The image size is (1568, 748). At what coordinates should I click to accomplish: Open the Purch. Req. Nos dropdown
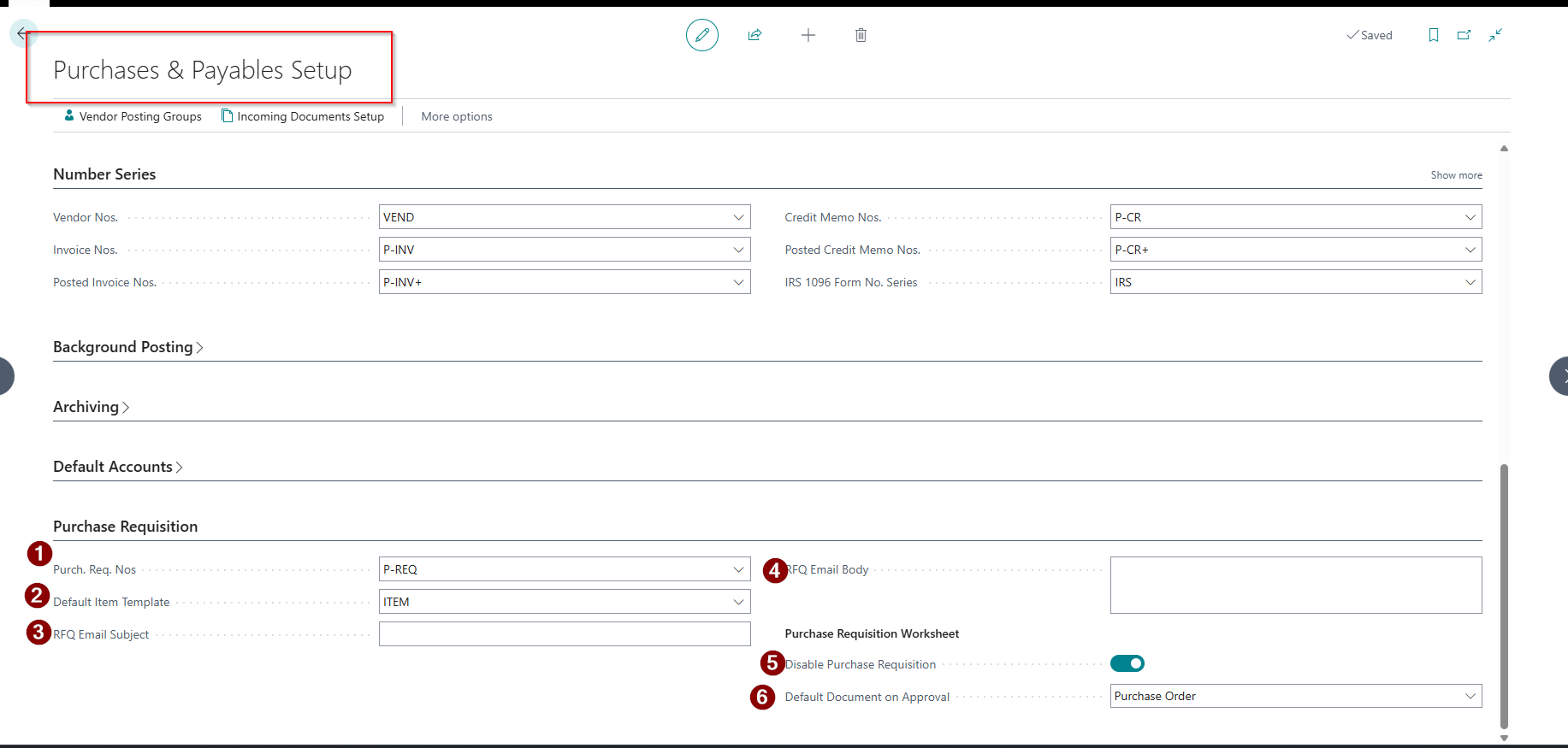point(738,569)
